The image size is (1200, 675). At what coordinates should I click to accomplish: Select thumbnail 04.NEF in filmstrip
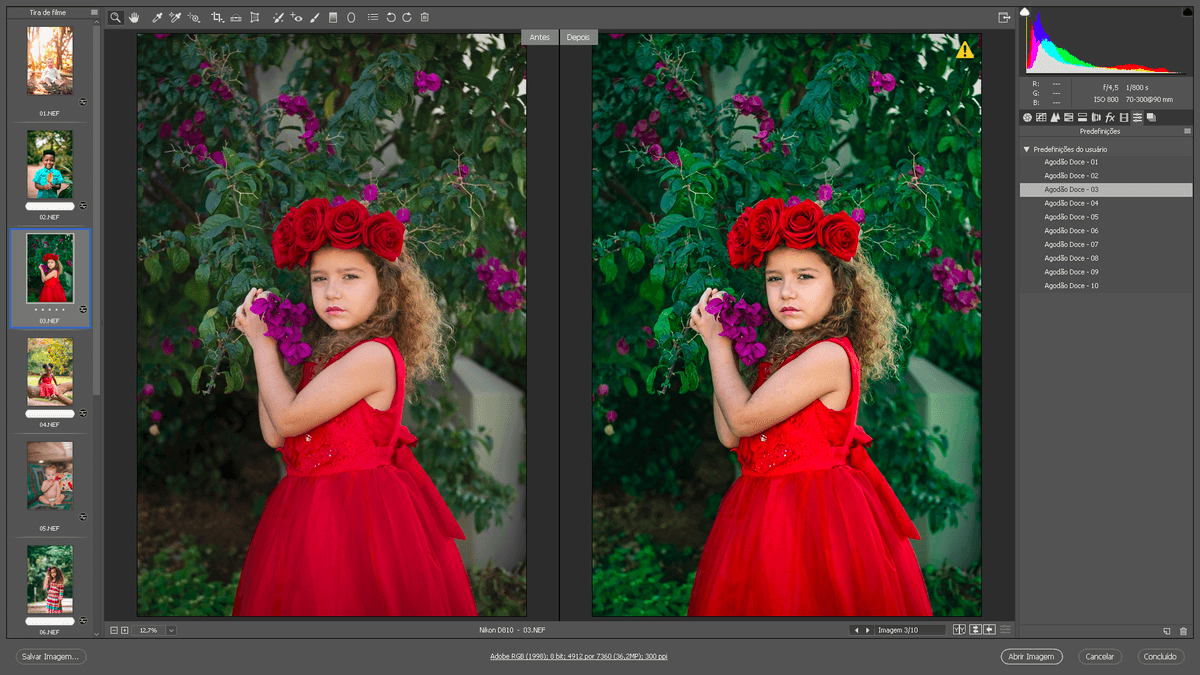click(50, 372)
